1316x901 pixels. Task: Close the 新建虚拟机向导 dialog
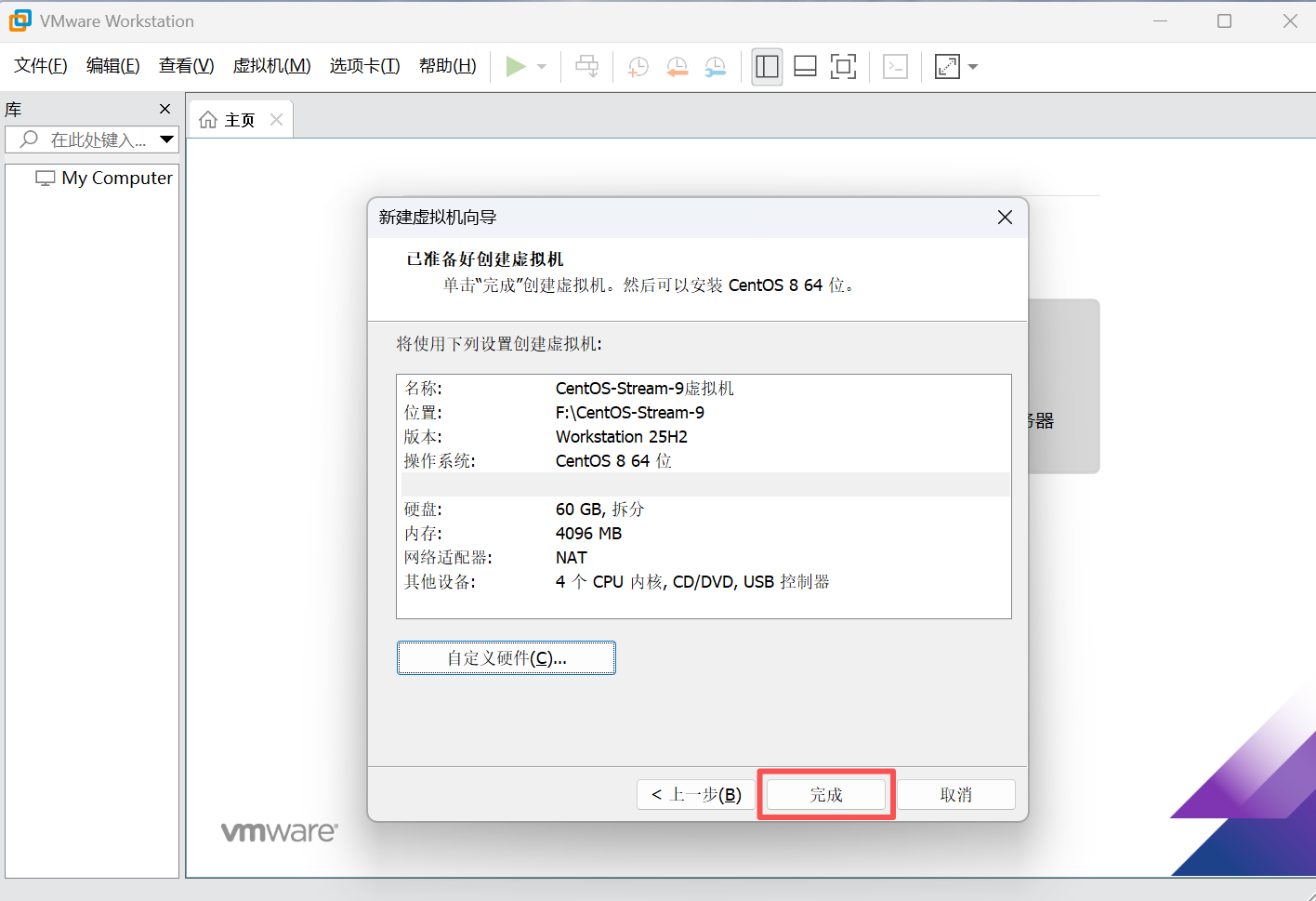tap(1005, 217)
